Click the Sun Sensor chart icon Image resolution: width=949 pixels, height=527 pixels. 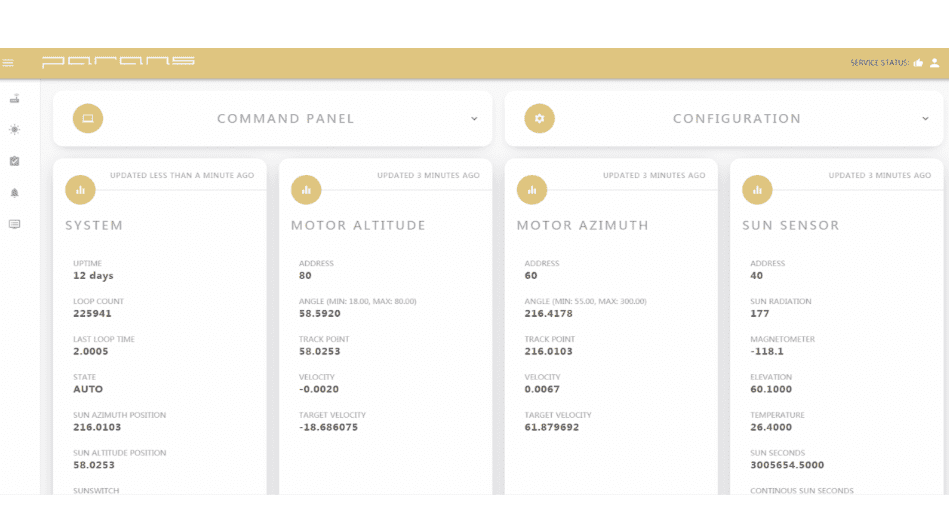(x=758, y=189)
